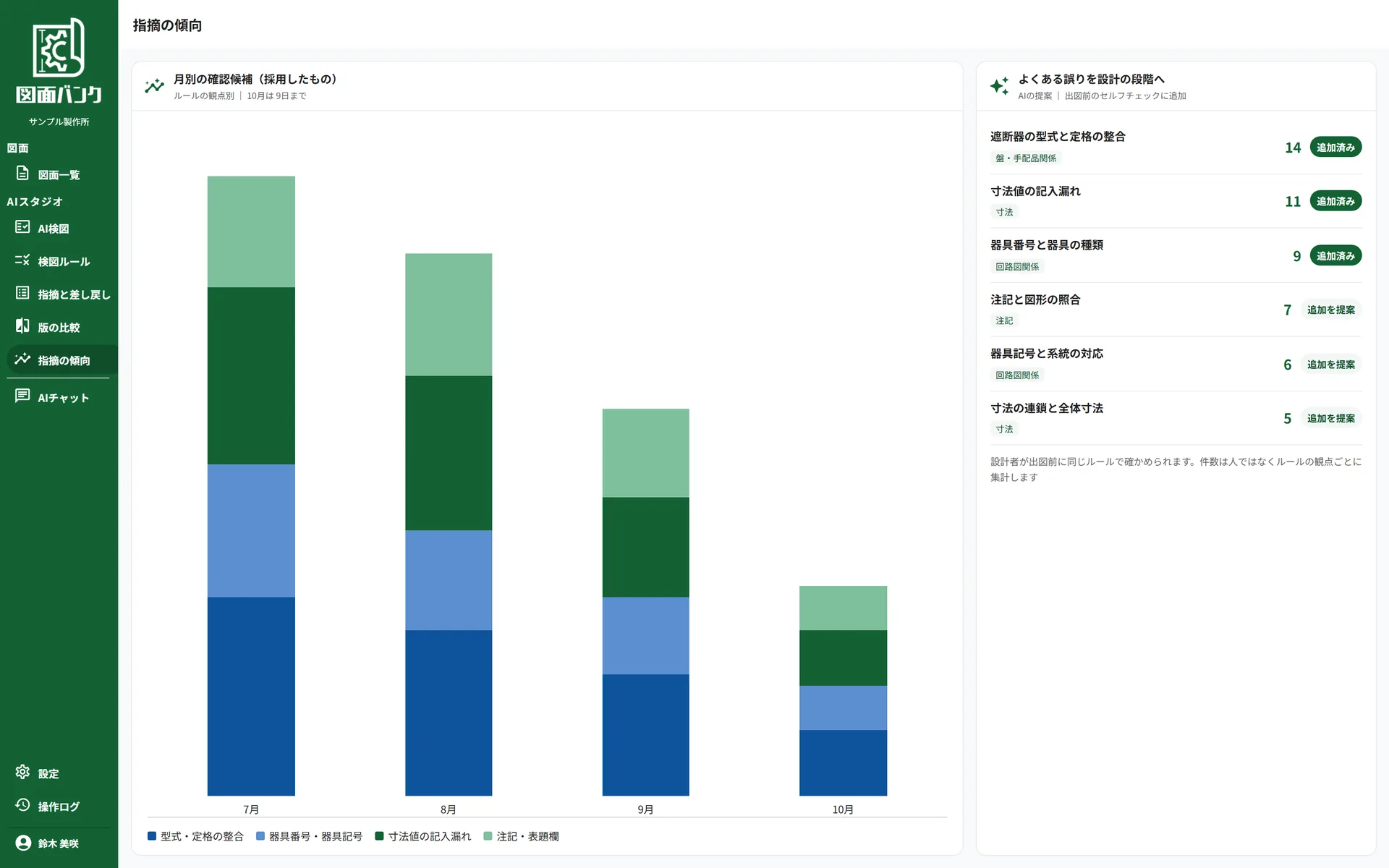Image resolution: width=1389 pixels, height=868 pixels.
Task: Click the 操作ログ history icon
Action: point(22,805)
